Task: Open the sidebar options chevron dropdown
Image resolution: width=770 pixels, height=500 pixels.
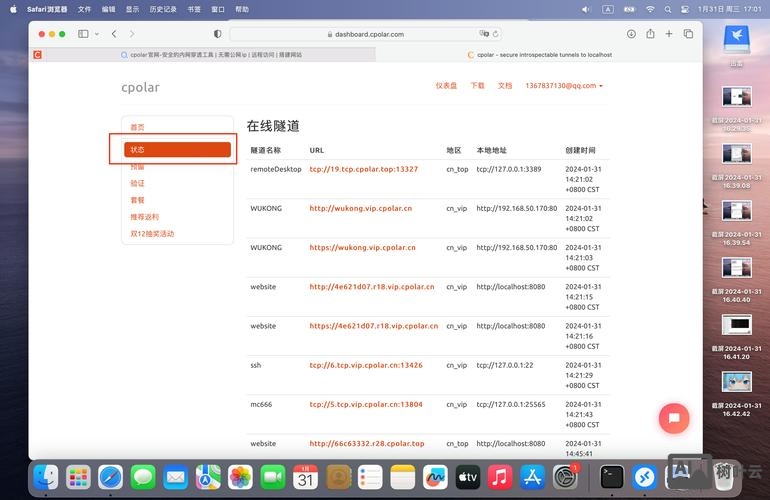Action: (97, 34)
